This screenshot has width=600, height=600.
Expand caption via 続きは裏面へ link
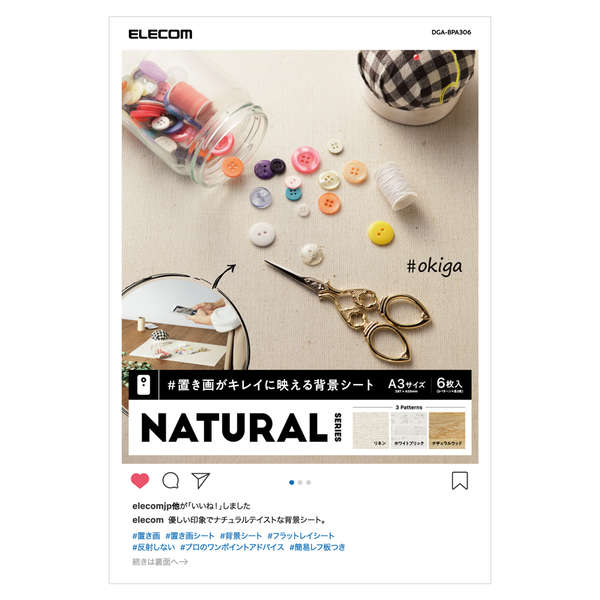coord(160,562)
